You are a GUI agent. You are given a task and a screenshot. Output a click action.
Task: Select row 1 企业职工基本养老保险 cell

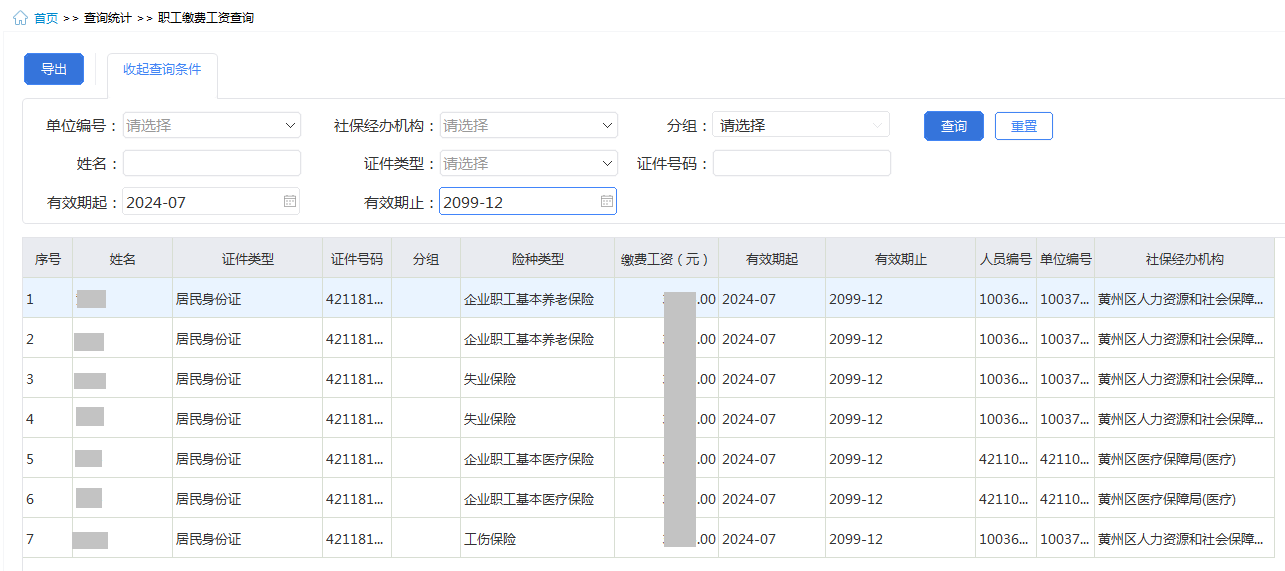tap(538, 299)
